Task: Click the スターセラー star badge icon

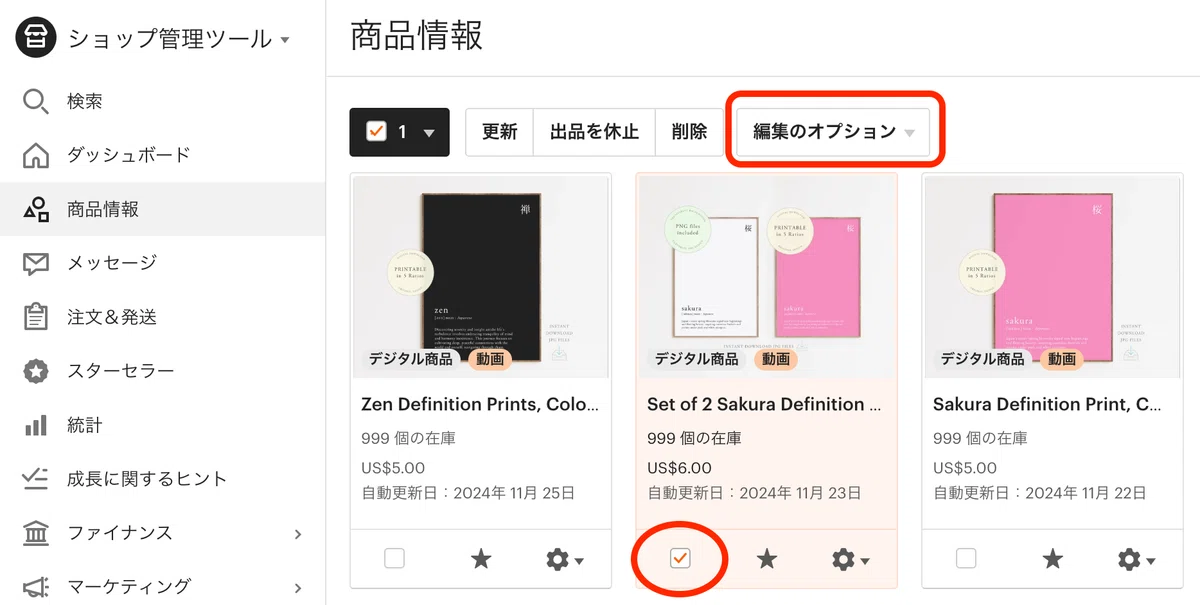Action: [36, 371]
